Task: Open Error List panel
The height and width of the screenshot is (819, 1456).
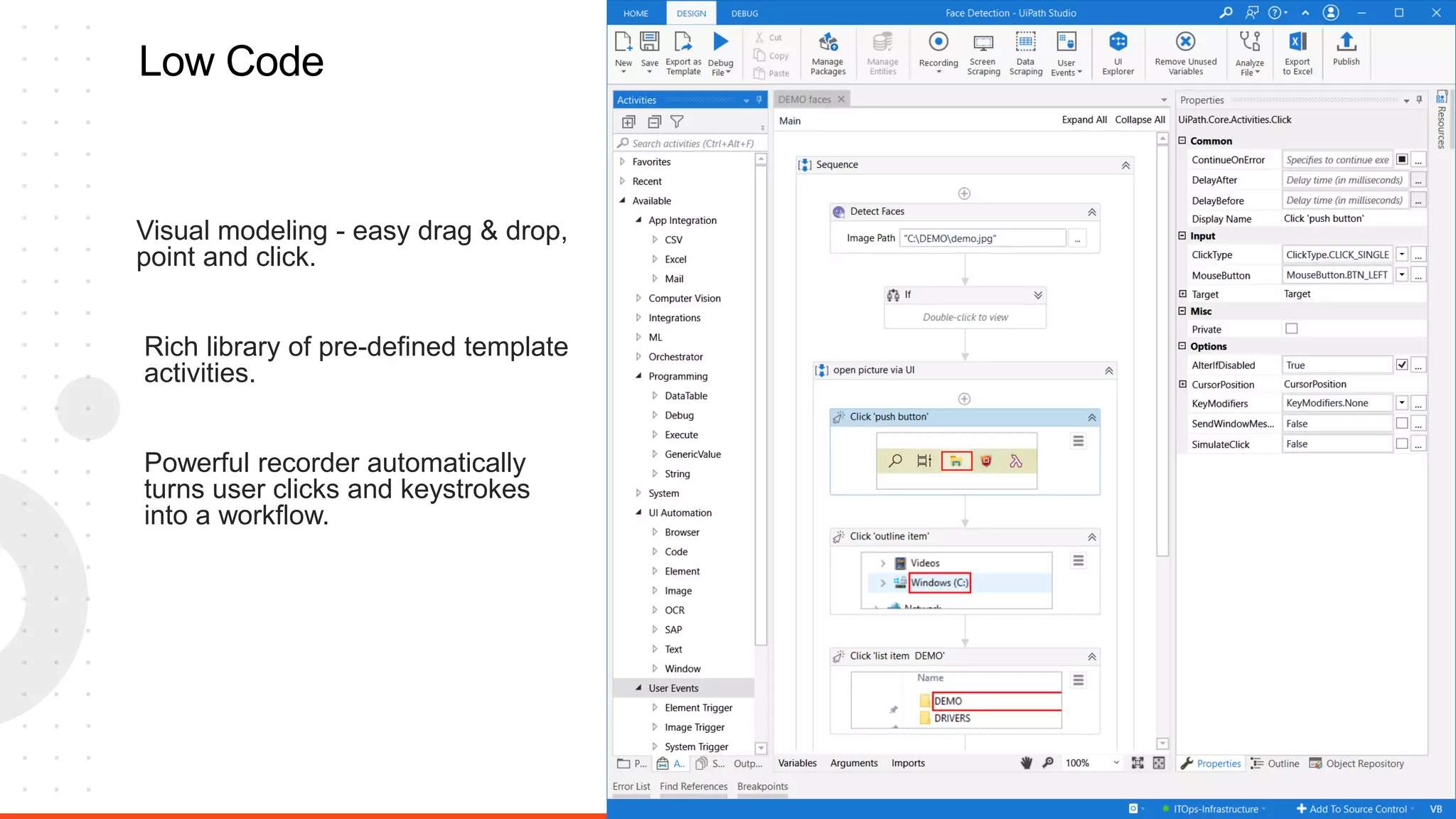Action: click(x=631, y=786)
